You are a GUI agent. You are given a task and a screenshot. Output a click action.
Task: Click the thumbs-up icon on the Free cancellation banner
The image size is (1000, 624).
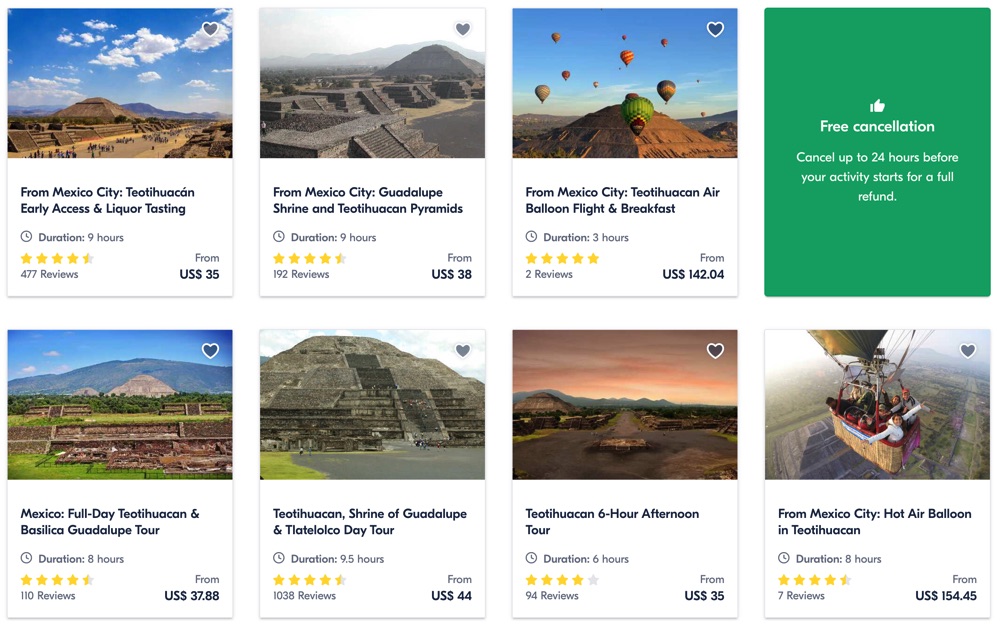(x=877, y=104)
